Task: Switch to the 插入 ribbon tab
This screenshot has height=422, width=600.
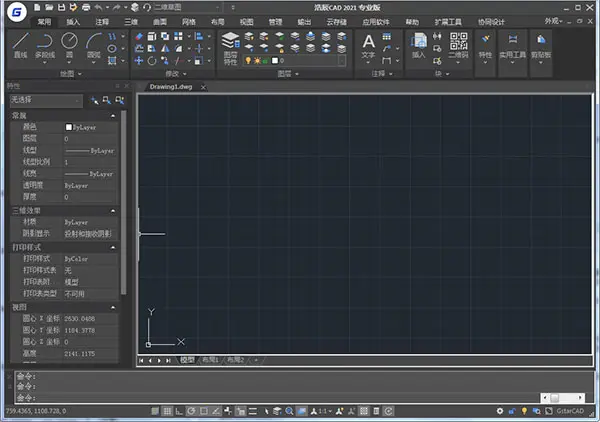Action: [x=73, y=22]
